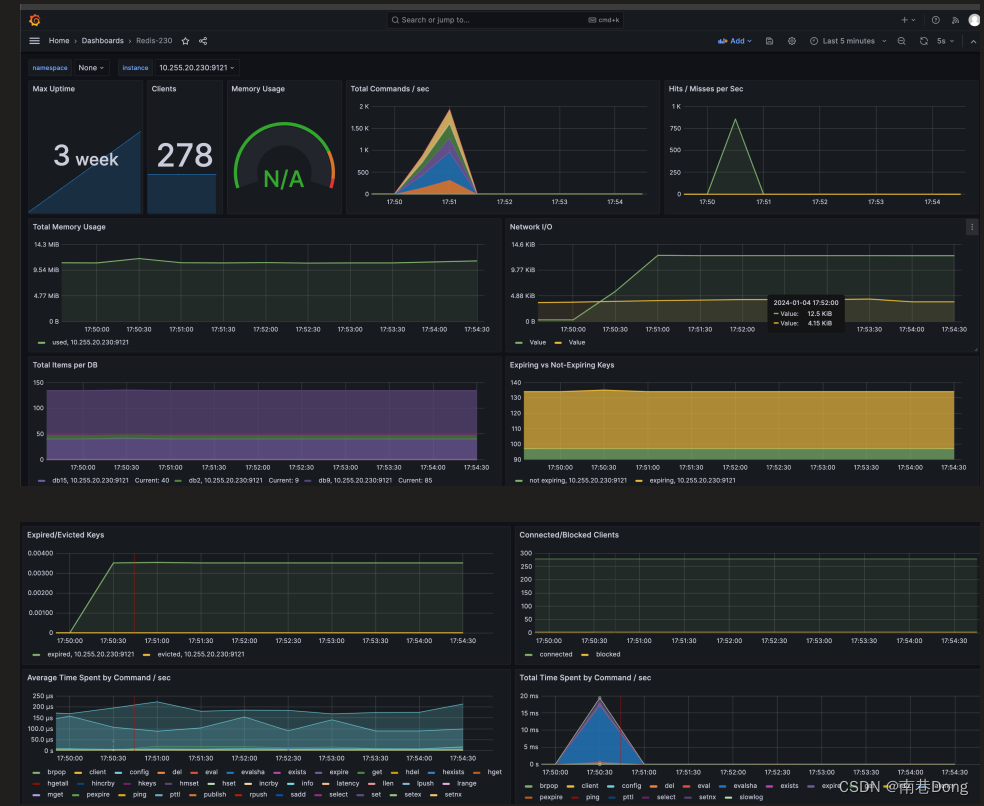Screen dimensions: 984x806
Task: Click the Redis-230 breadcrumb
Action: [154, 41]
